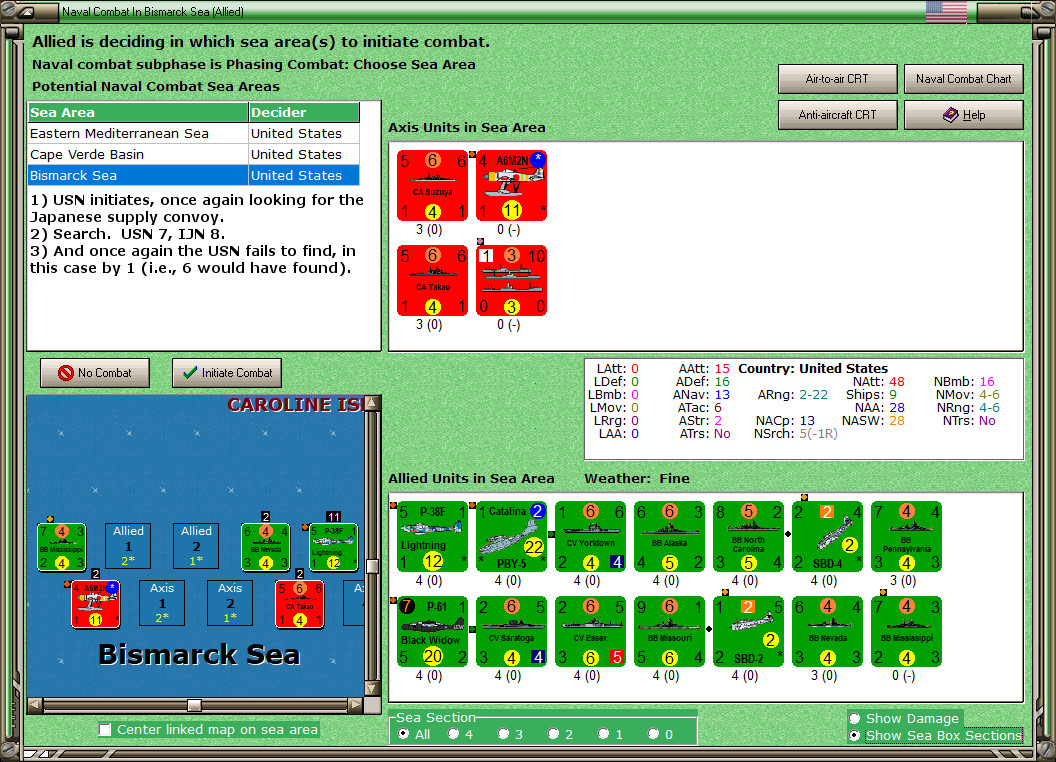Click the No Combat button

tap(95, 373)
